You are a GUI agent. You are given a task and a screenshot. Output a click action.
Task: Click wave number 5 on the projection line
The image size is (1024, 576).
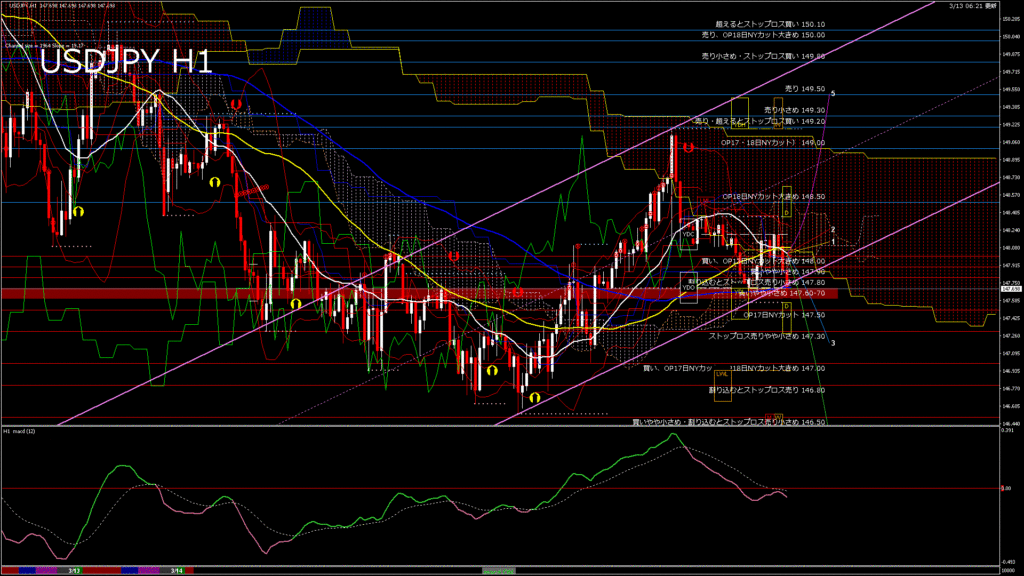coord(833,93)
